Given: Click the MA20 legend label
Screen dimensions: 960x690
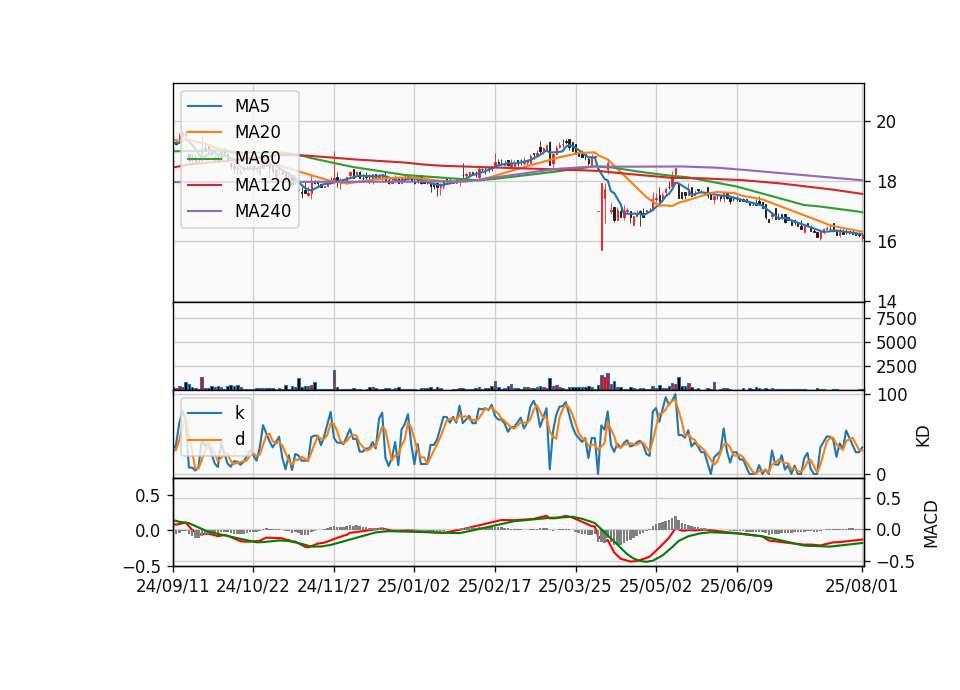Looking at the screenshot, I should coord(257,132).
